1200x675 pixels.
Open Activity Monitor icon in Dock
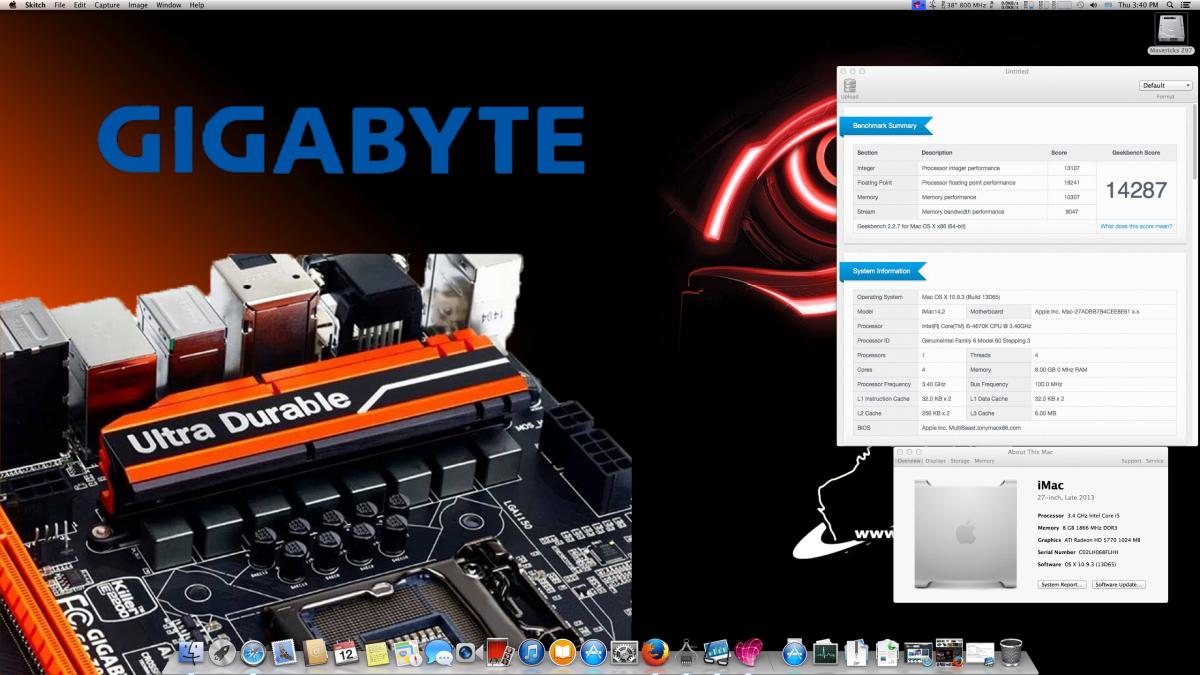coord(825,653)
